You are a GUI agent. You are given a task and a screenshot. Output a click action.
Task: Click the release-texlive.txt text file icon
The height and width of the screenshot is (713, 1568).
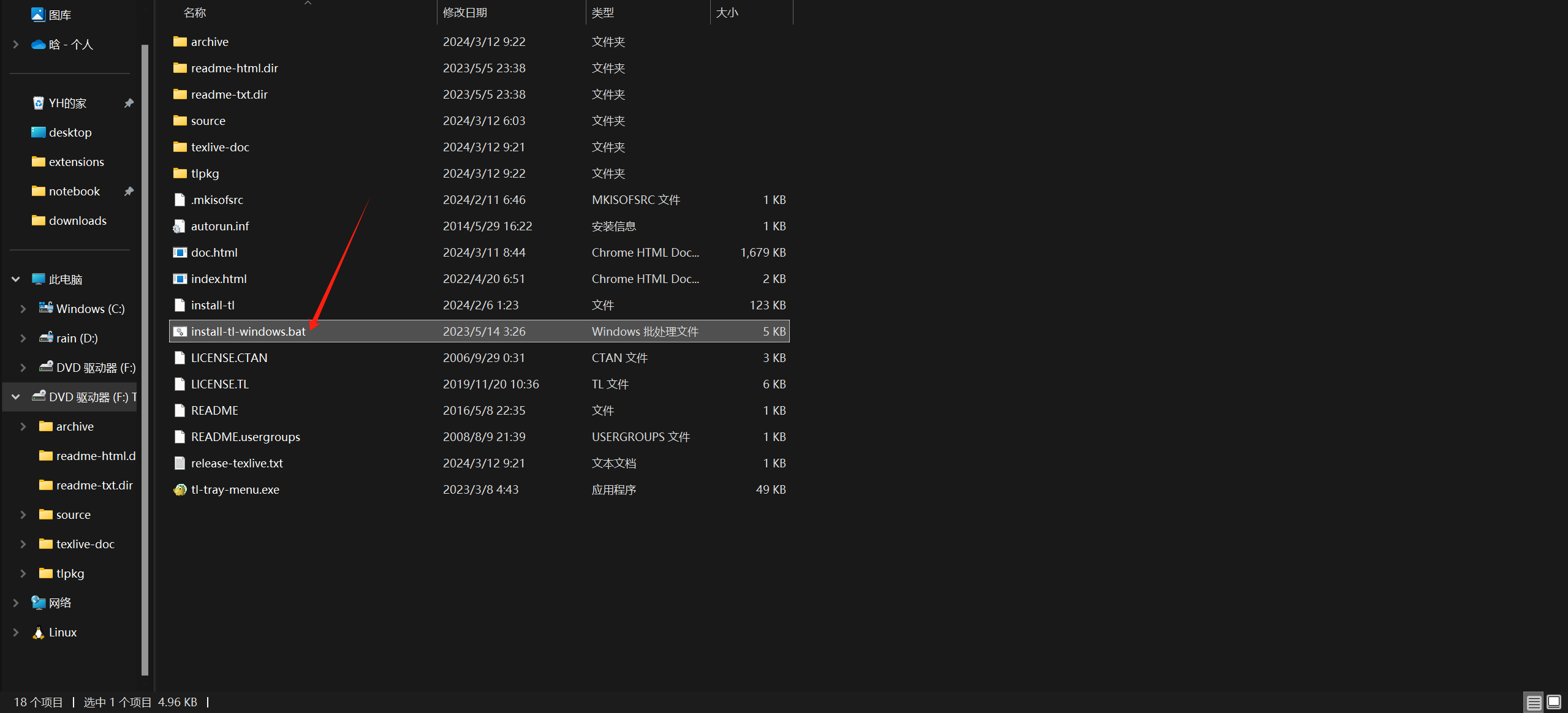[x=180, y=463]
